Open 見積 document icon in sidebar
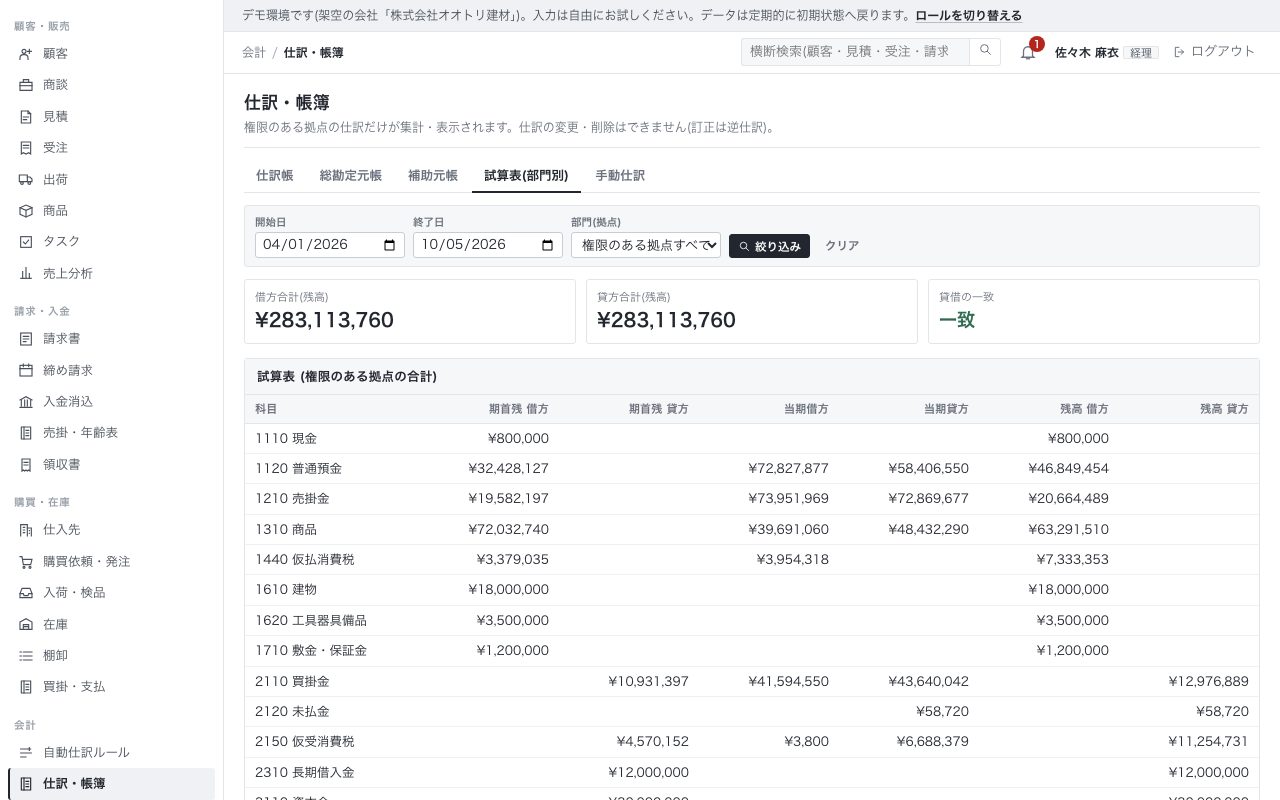1280x800 pixels. [26, 117]
